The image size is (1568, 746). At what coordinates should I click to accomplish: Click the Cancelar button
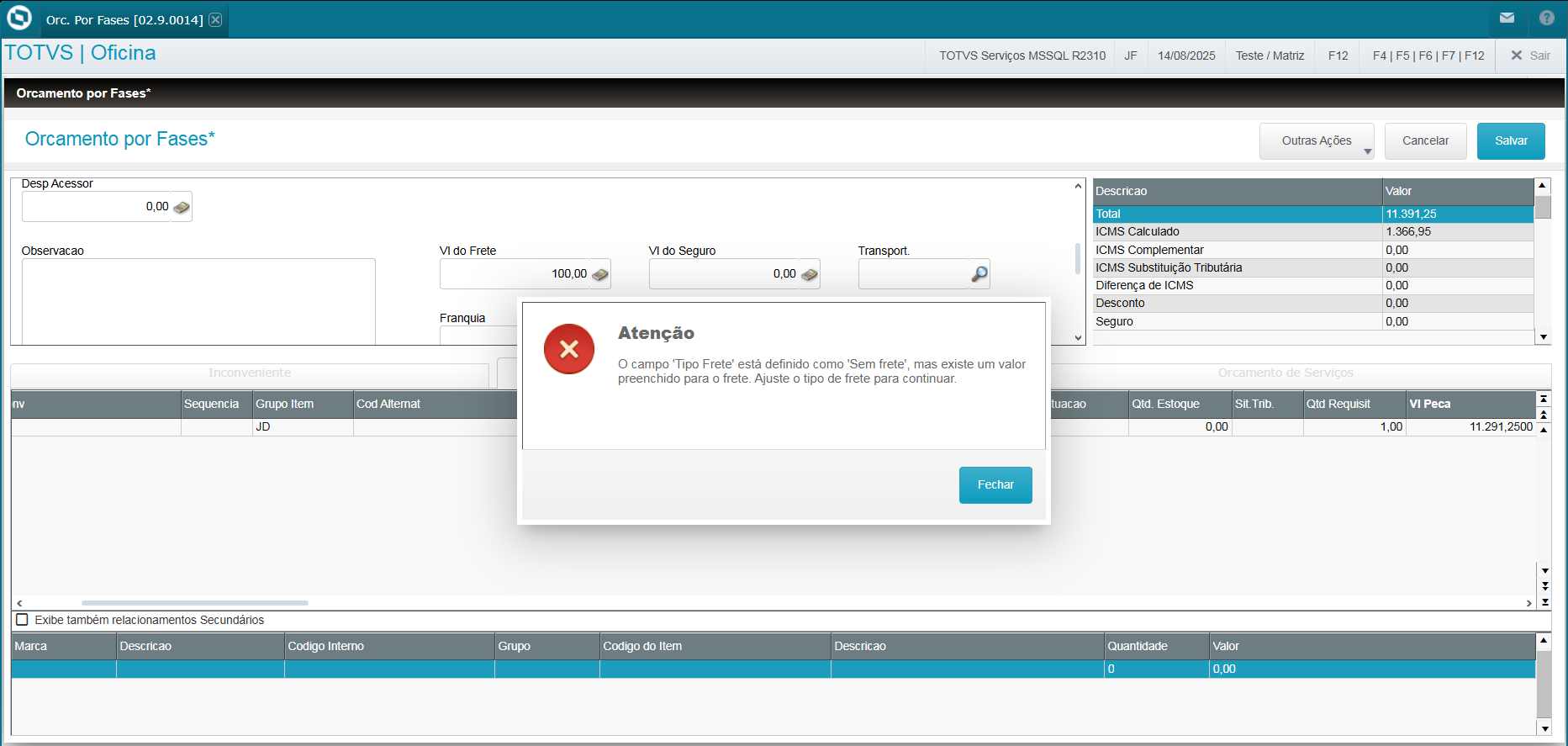pos(1425,141)
